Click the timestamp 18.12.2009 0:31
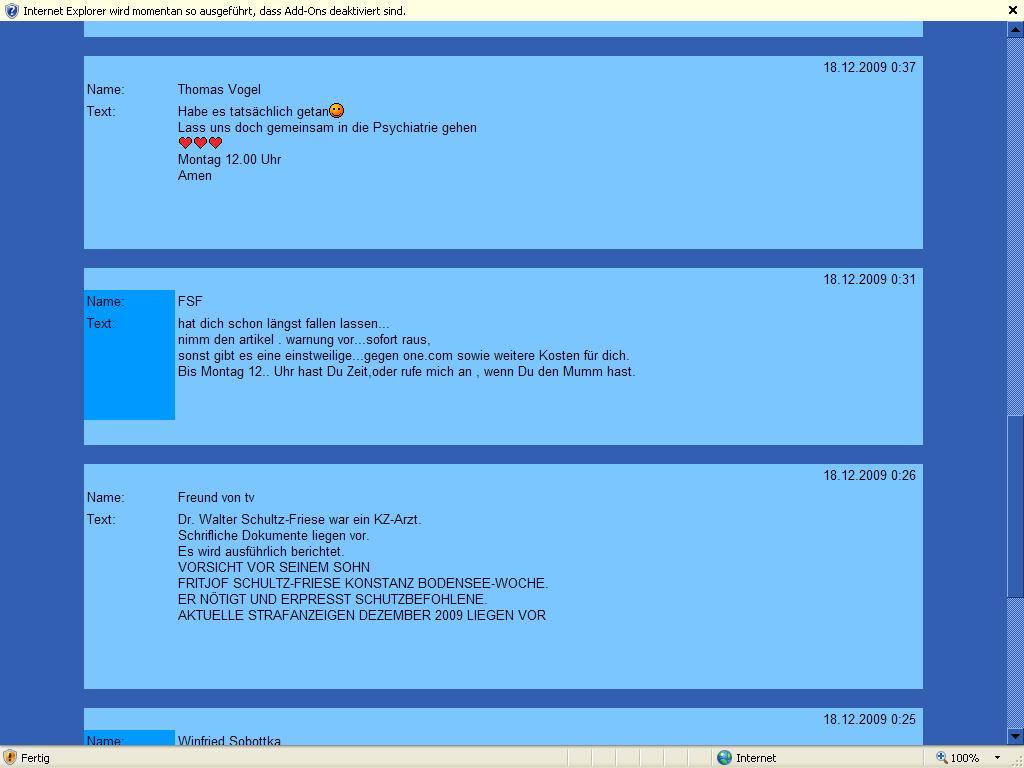Viewport: 1024px width, 768px height. click(x=869, y=279)
